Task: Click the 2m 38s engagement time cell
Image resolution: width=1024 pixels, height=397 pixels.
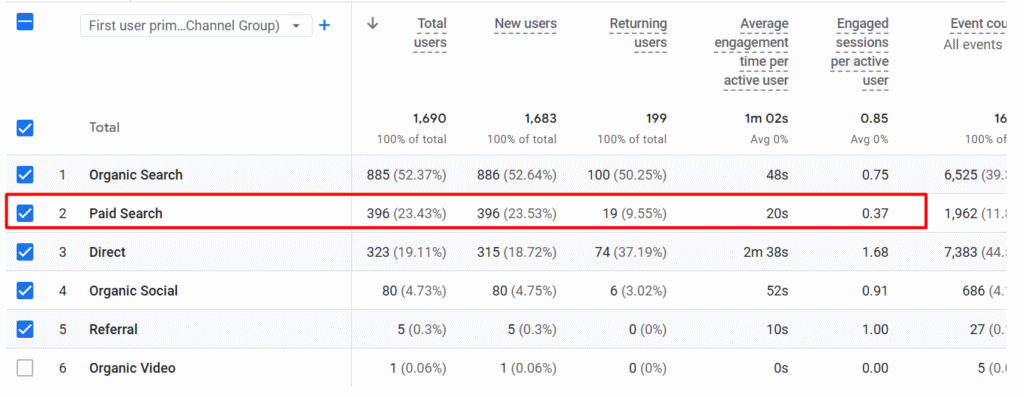Action: [x=766, y=252]
